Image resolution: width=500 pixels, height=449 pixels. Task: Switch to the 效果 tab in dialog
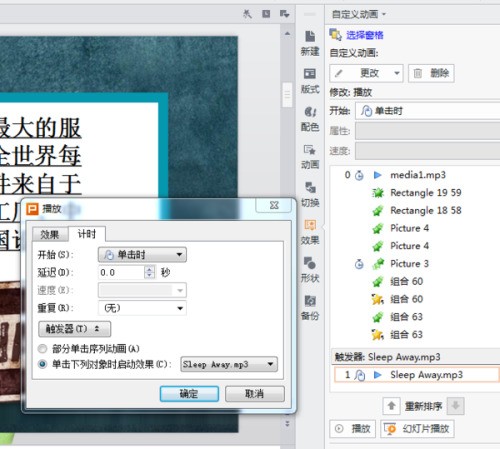[50, 234]
